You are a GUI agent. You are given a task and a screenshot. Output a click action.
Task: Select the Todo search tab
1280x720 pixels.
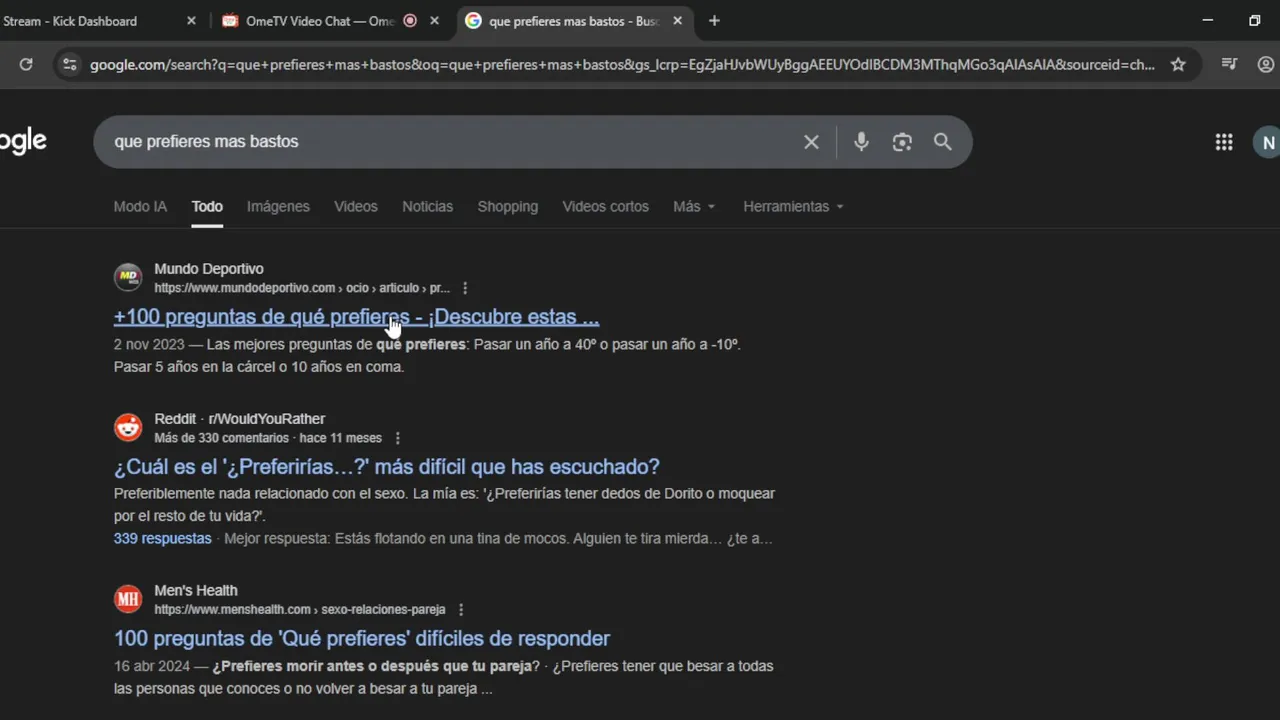click(x=207, y=206)
